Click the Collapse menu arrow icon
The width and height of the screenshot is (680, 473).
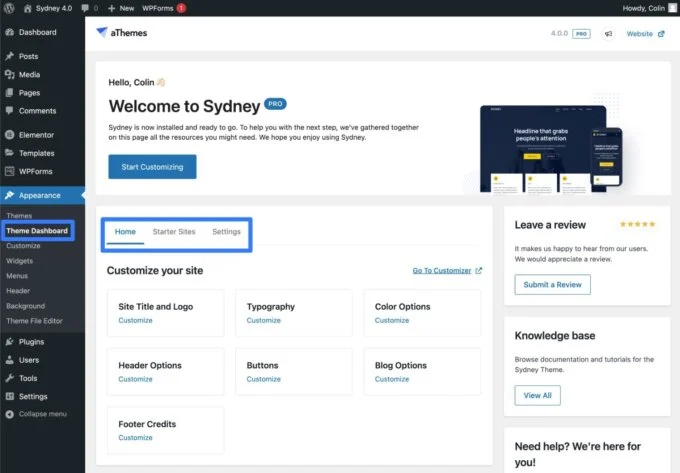click(10, 414)
